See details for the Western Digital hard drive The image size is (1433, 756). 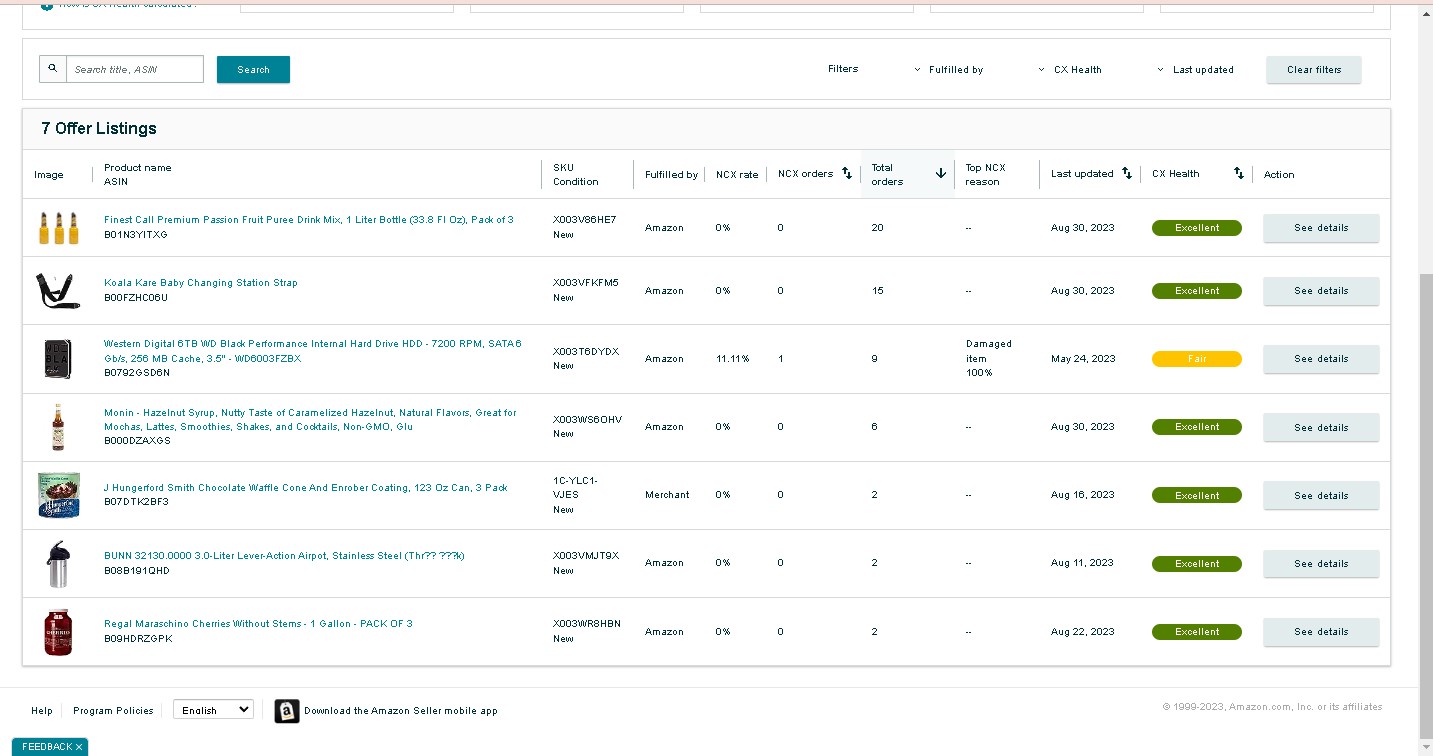1321,359
